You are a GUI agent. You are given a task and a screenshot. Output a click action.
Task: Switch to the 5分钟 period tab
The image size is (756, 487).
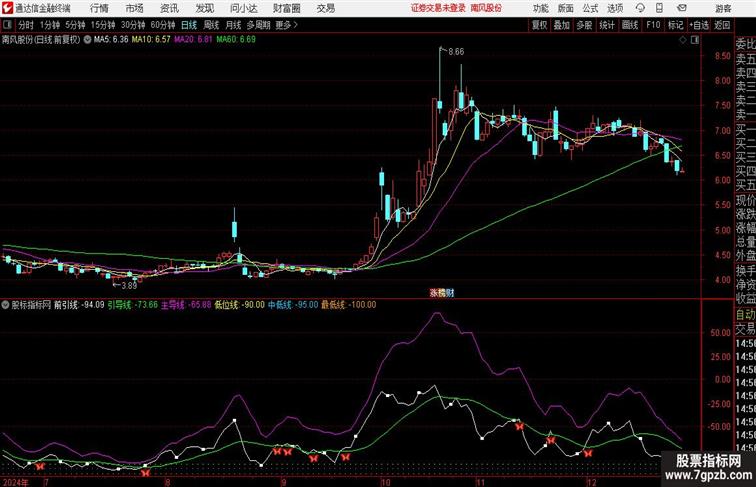click(75, 25)
